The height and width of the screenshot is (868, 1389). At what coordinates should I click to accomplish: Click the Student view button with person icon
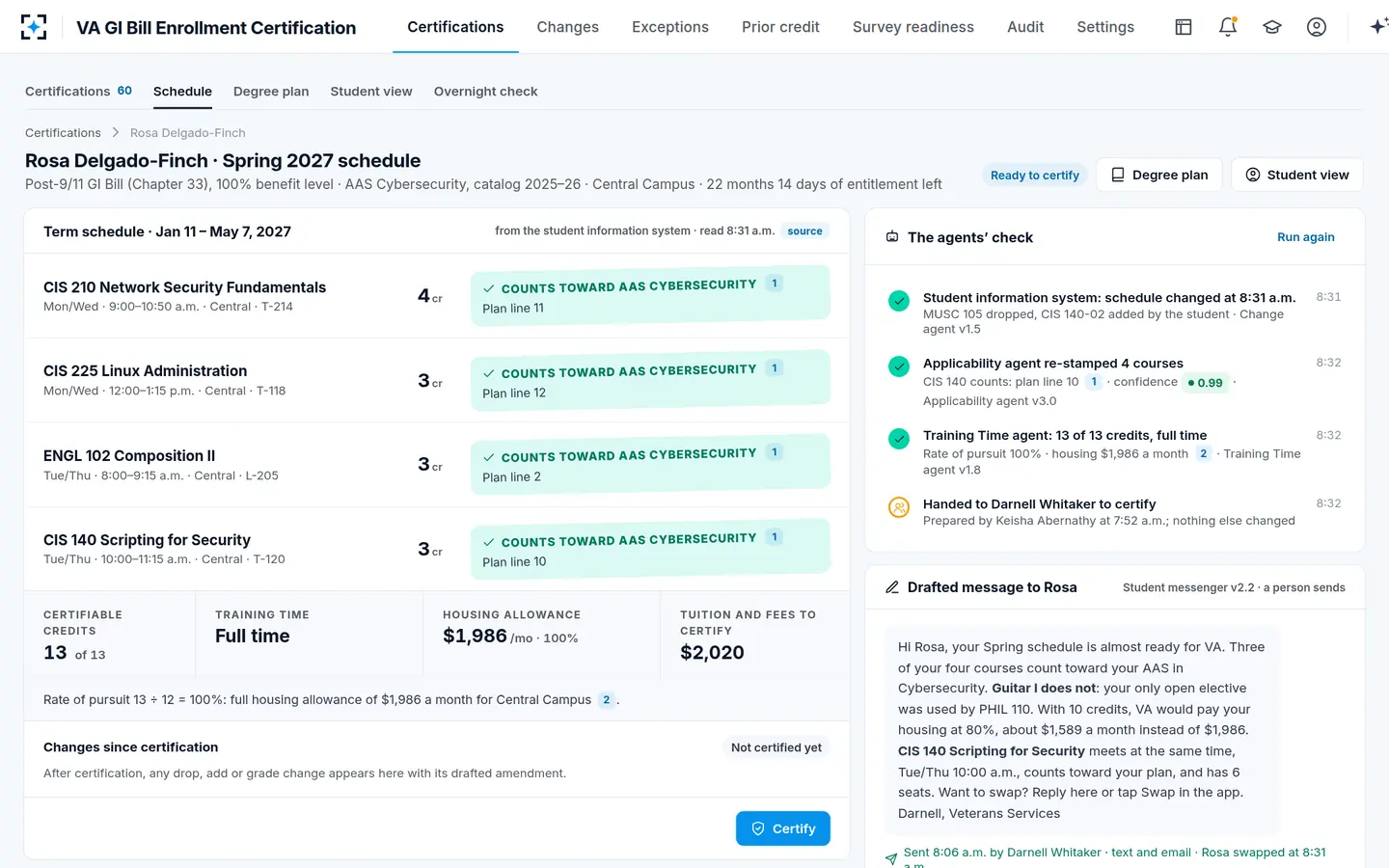[1297, 175]
